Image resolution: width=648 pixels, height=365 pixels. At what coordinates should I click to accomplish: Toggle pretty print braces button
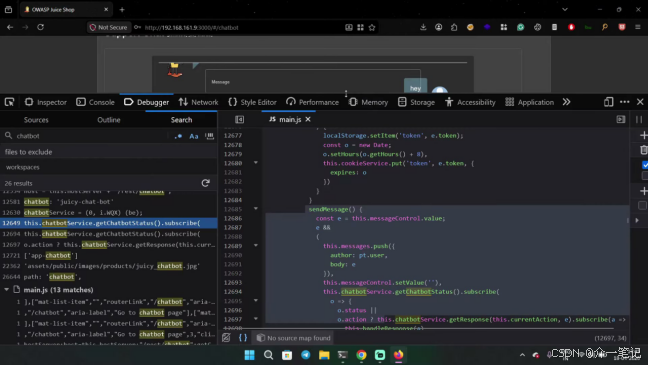243,338
